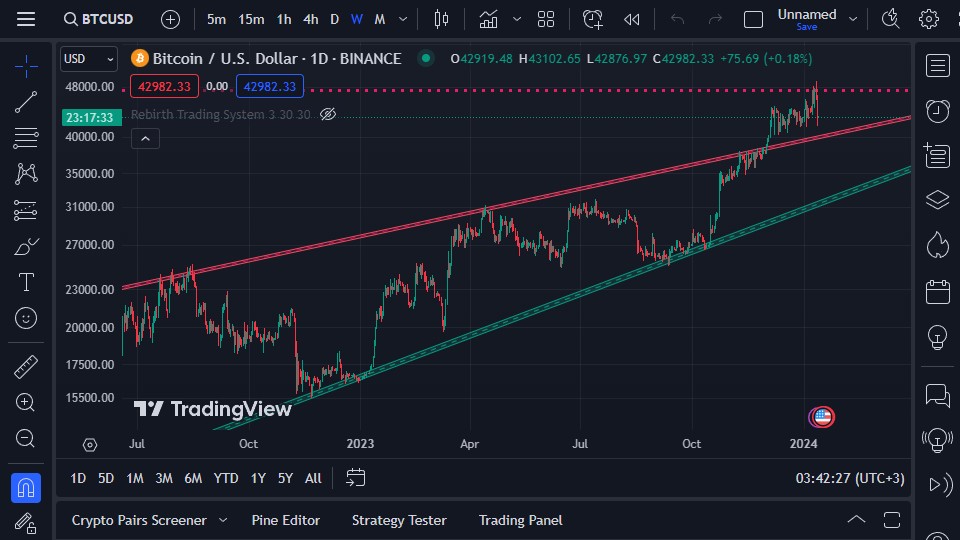
Task: Select the trend line drawing tool
Action: tap(26, 102)
